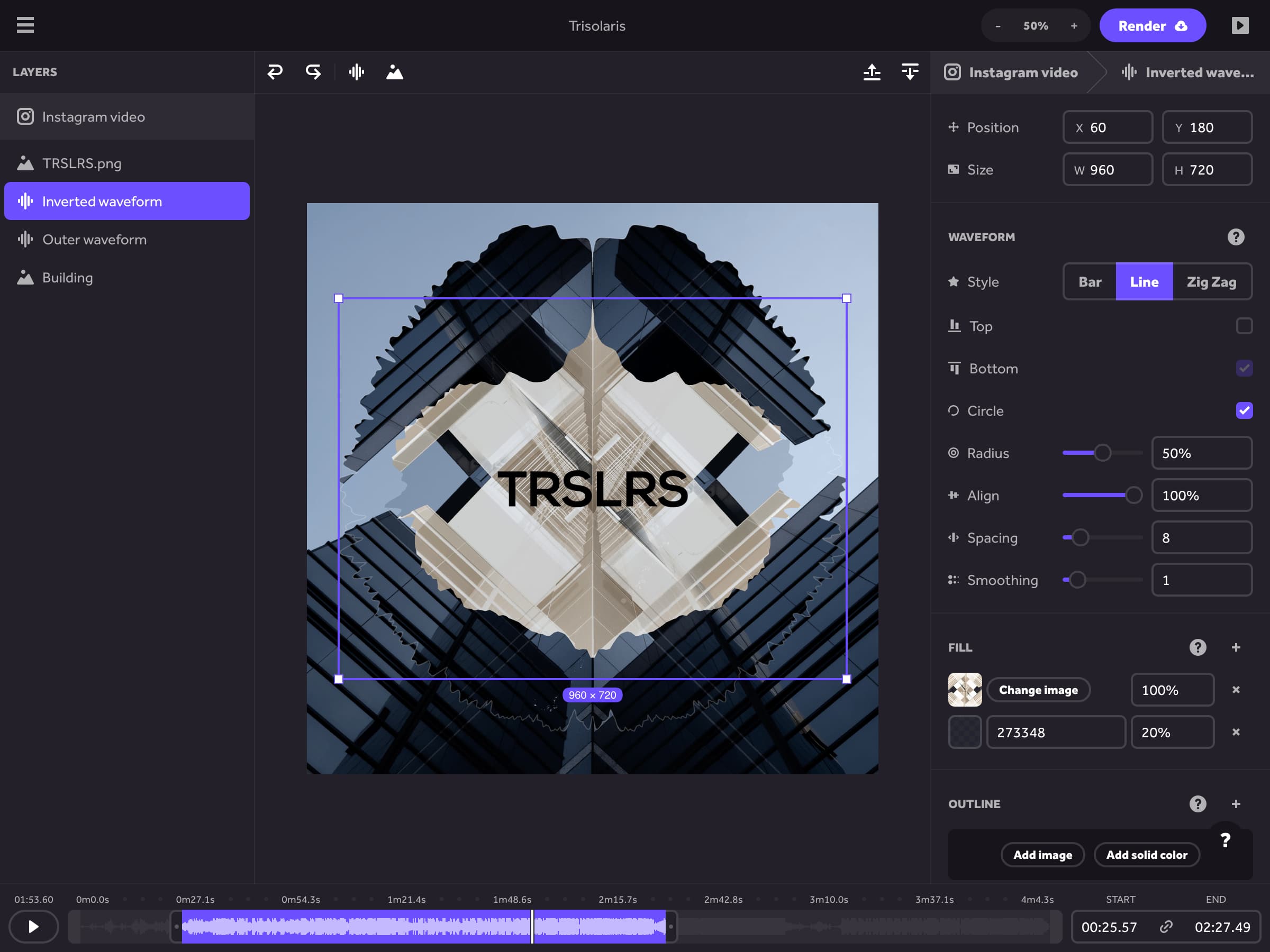The height and width of the screenshot is (952, 1270).
Task: Toggle the Bottom waveform checkbox
Action: point(1244,369)
